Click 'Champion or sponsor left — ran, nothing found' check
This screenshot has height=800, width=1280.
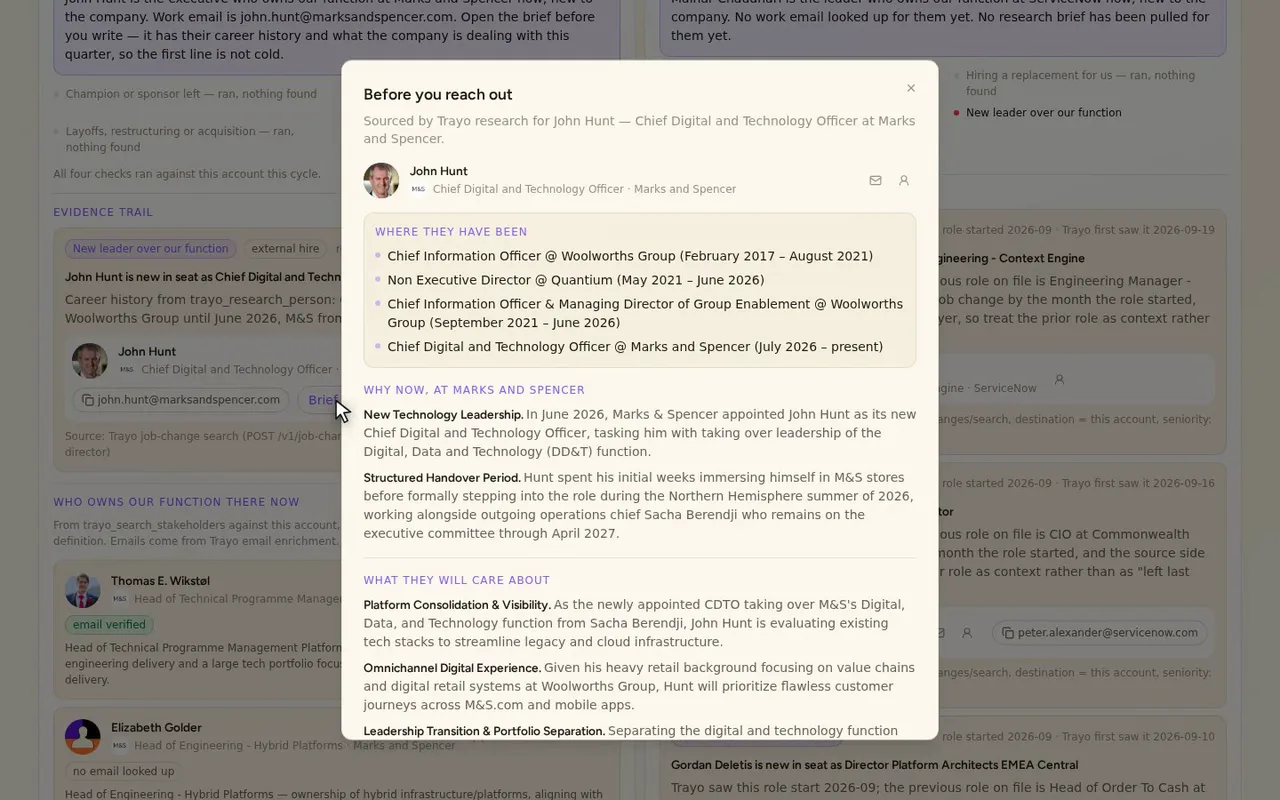pyautogui.click(x=191, y=94)
